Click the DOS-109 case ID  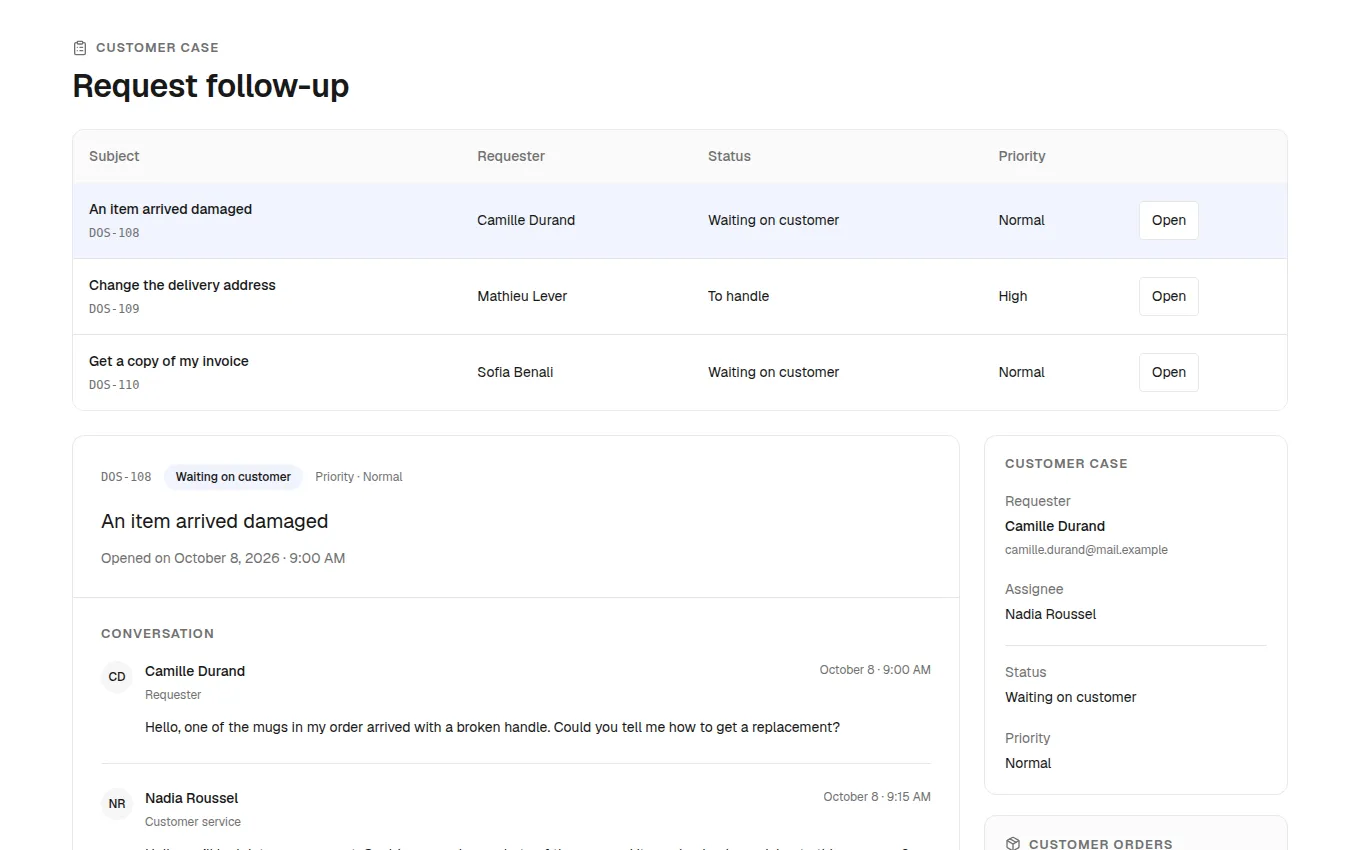coord(114,309)
